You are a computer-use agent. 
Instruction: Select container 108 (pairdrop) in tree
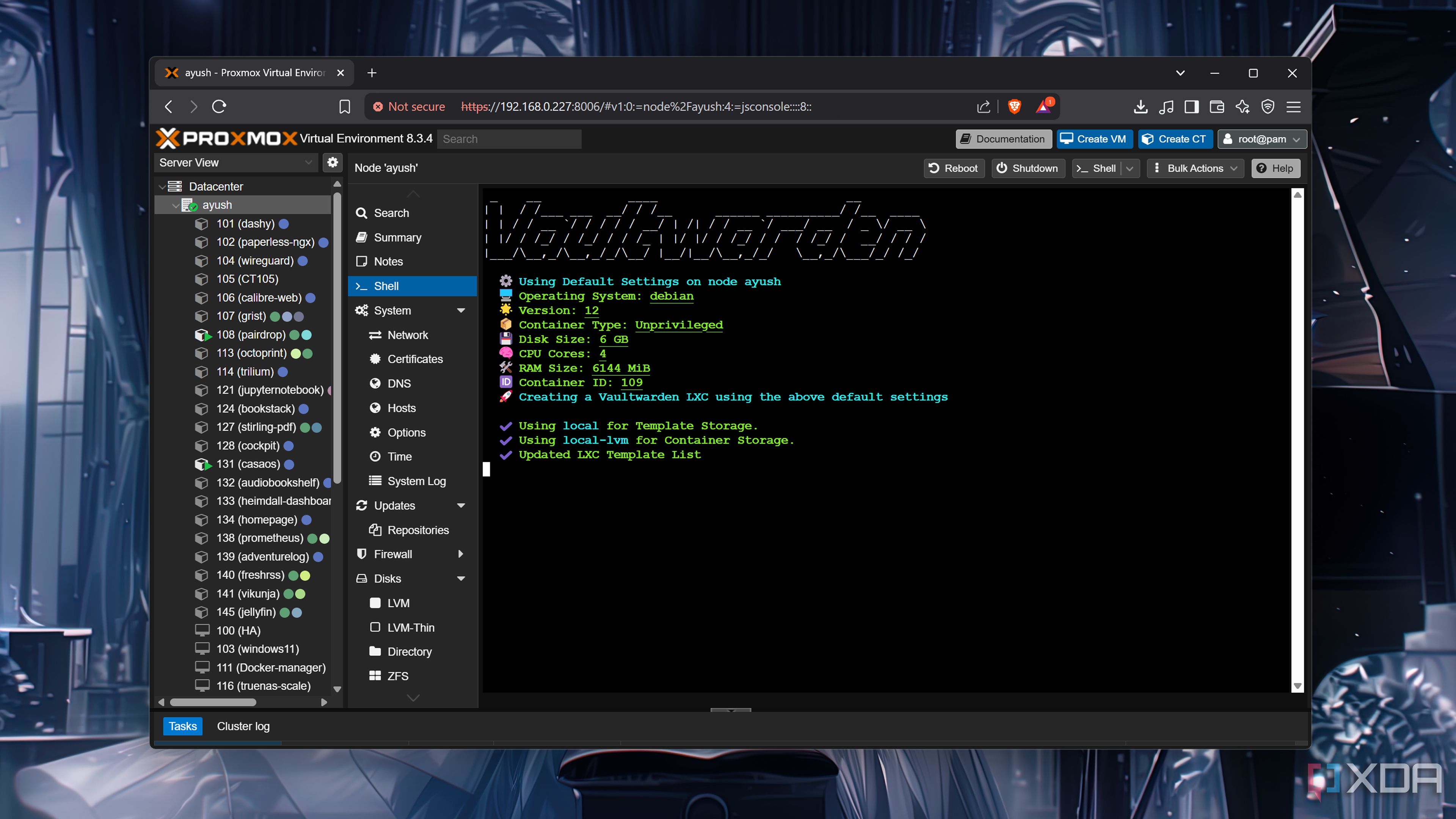(x=250, y=334)
